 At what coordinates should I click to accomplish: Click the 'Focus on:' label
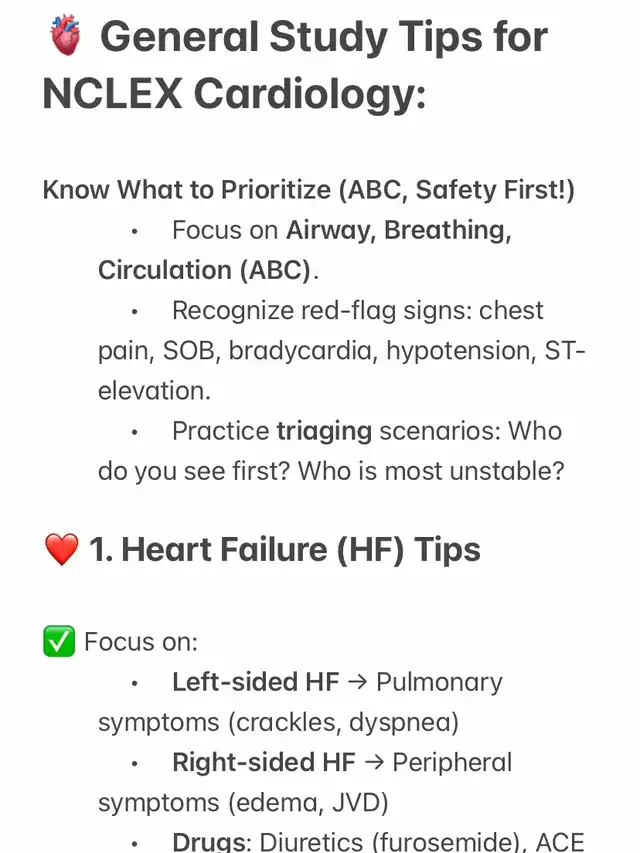(141, 642)
